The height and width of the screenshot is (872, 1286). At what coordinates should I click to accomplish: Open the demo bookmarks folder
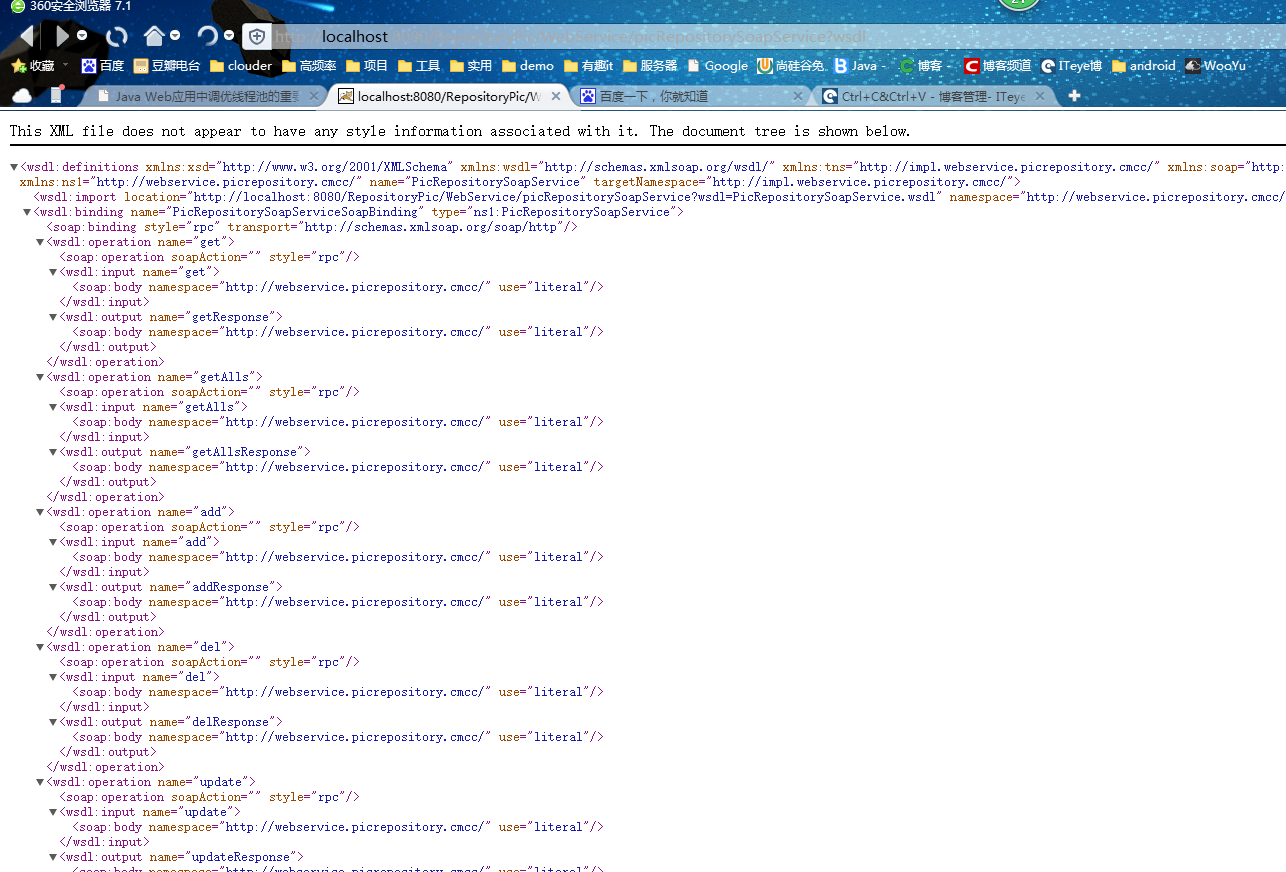(528, 65)
